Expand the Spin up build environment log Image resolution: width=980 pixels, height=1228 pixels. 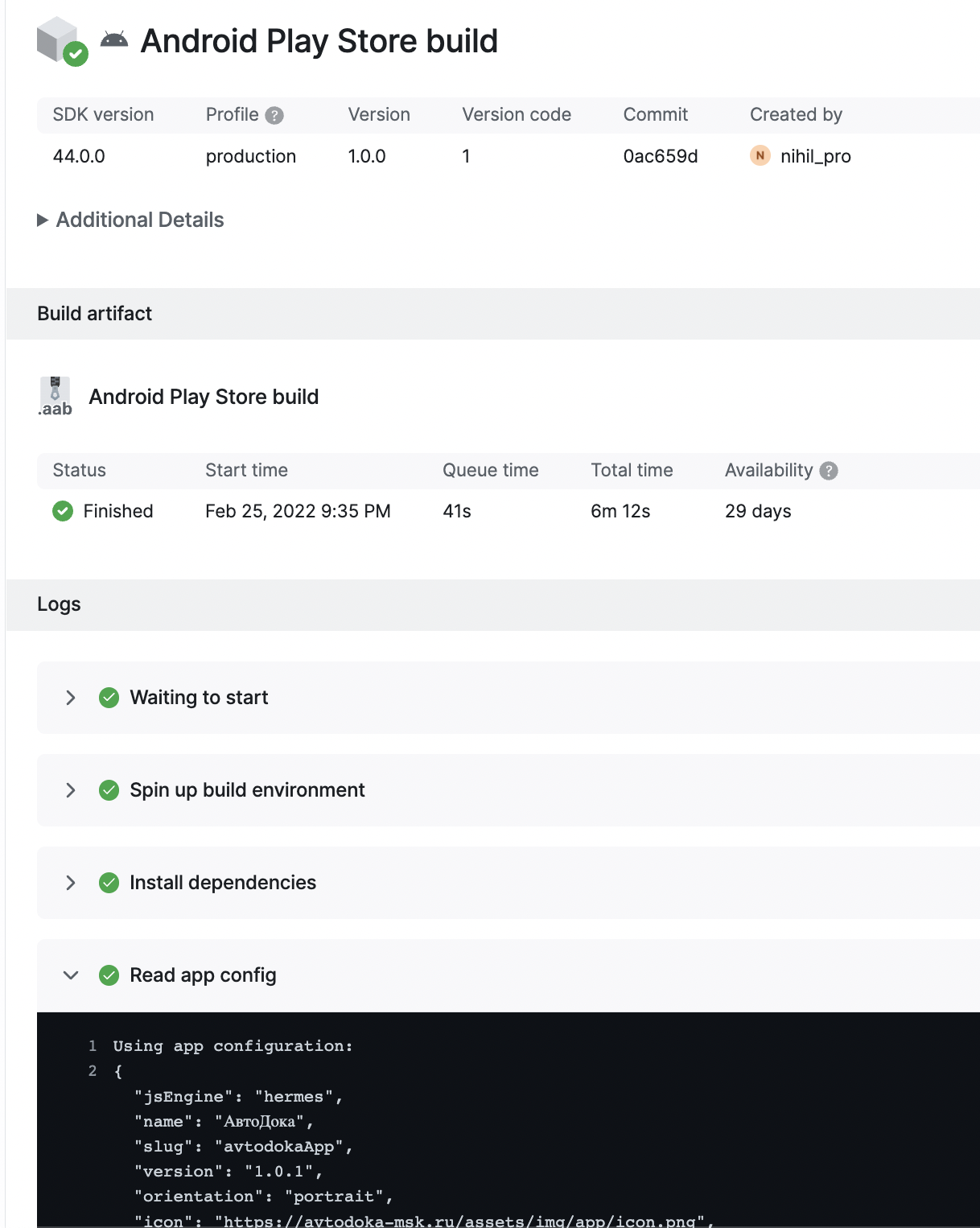pos(71,790)
